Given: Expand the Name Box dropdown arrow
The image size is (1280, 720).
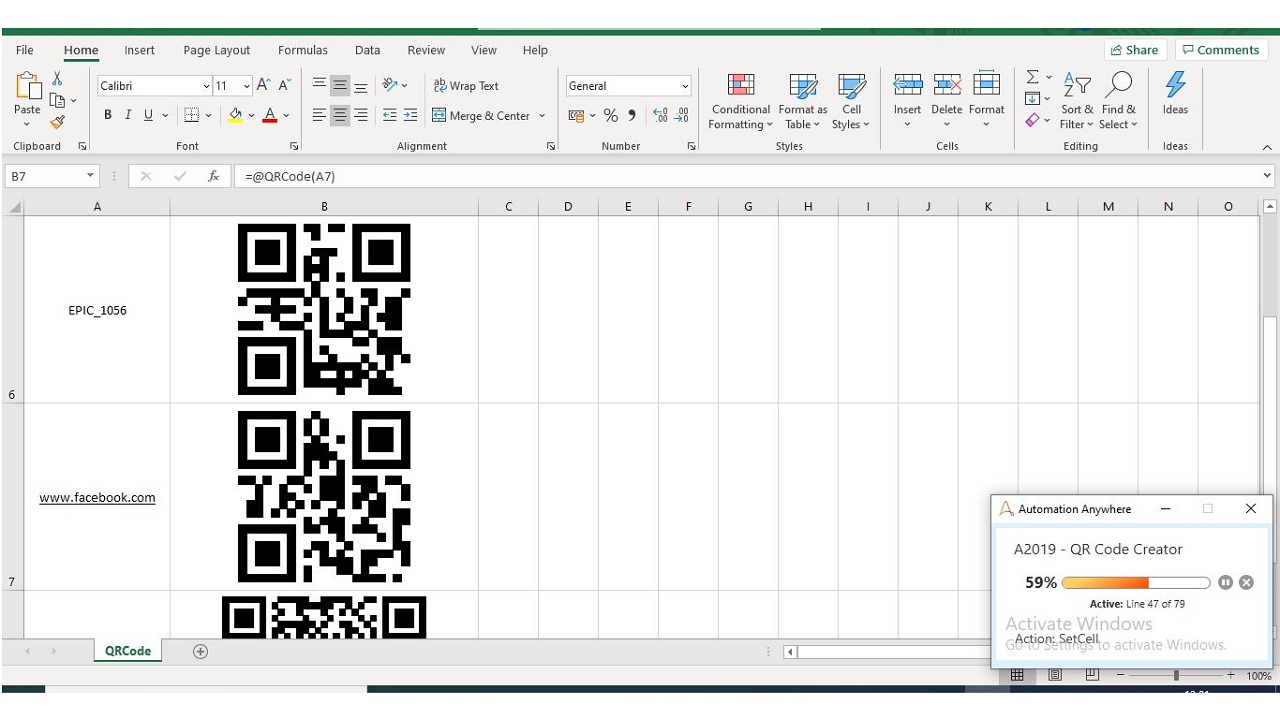Looking at the screenshot, I should 90,176.
